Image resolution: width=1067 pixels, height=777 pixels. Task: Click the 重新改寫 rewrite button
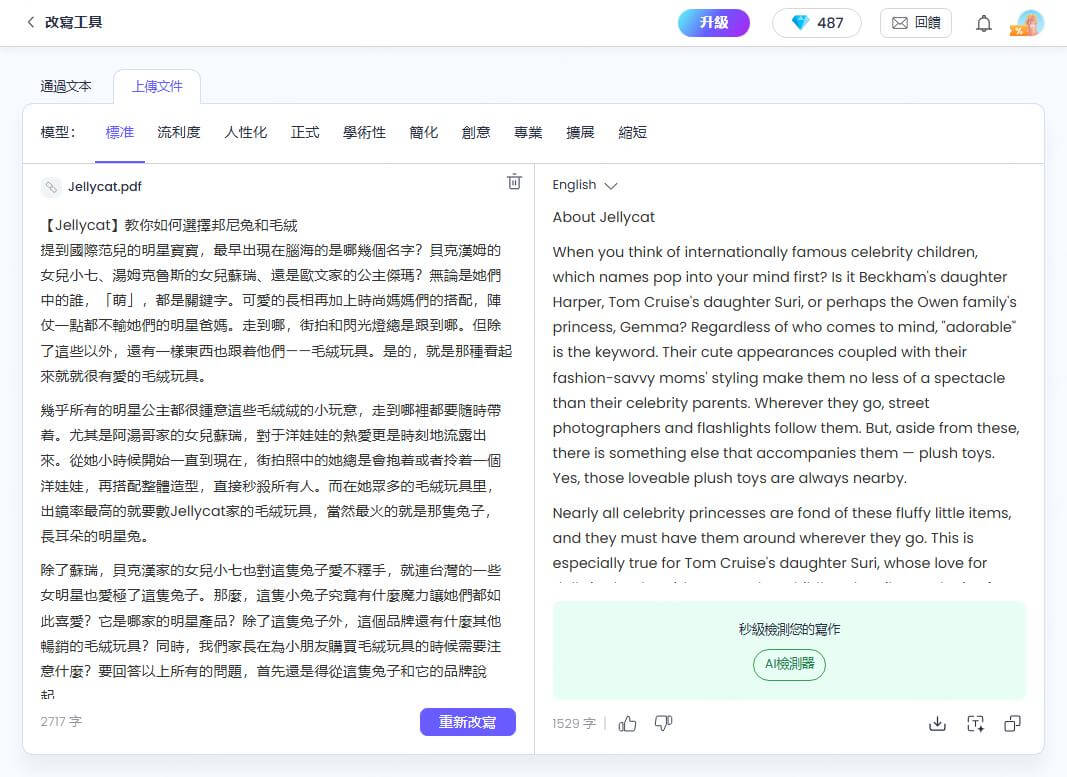pyautogui.click(x=467, y=722)
